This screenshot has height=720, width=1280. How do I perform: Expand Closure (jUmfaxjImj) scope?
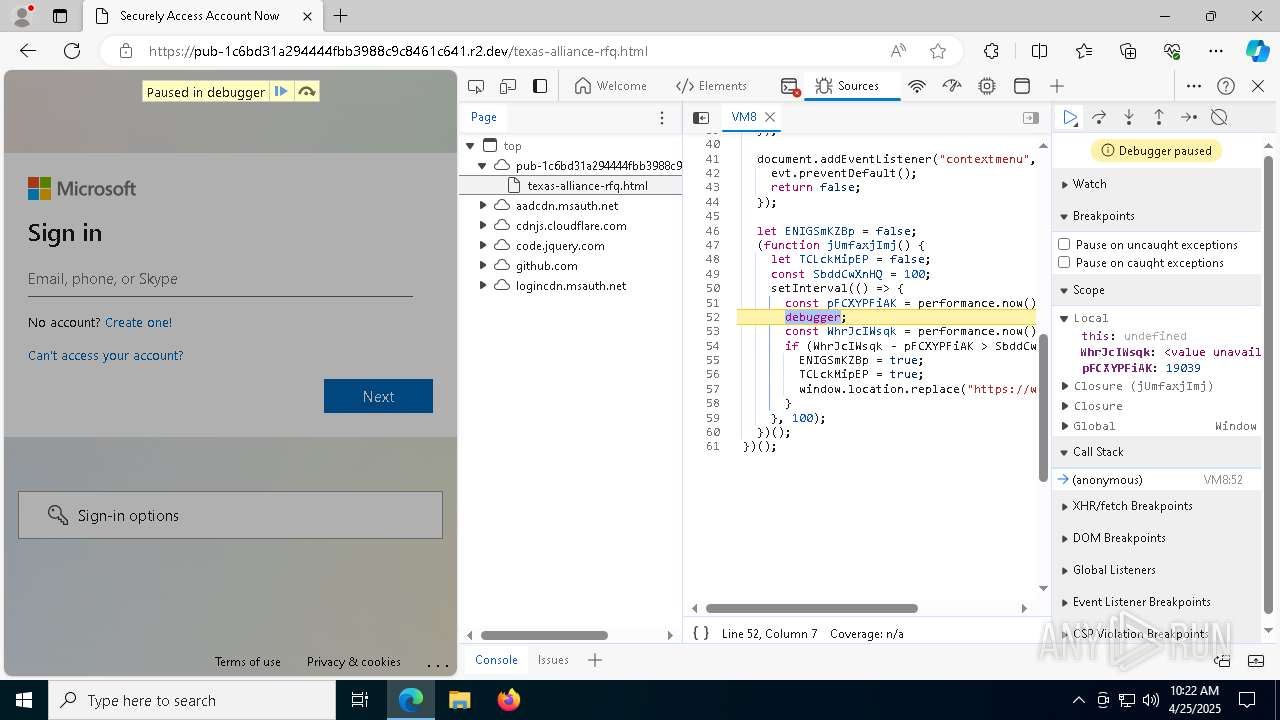1064,386
